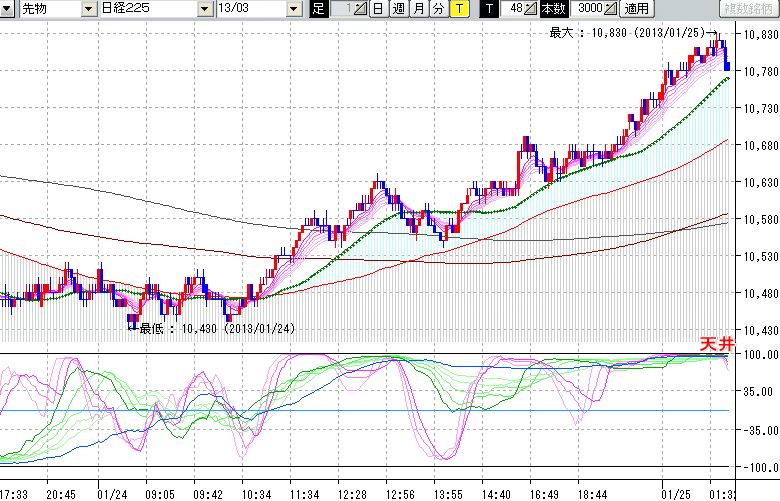
Task: Click the black 足 label
Action: [318, 9]
